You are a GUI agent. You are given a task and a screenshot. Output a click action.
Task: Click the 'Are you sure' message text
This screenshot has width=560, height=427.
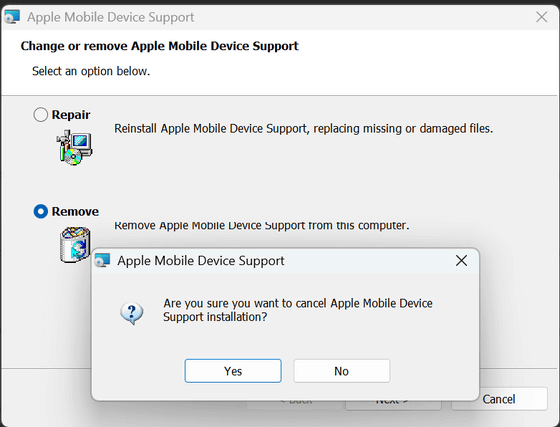click(298, 310)
